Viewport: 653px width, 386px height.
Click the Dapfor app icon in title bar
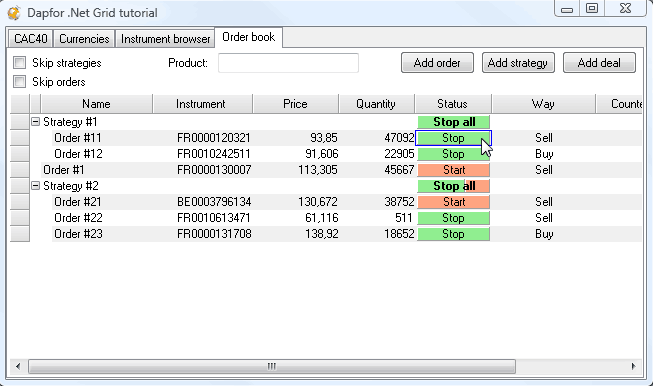(x=14, y=13)
